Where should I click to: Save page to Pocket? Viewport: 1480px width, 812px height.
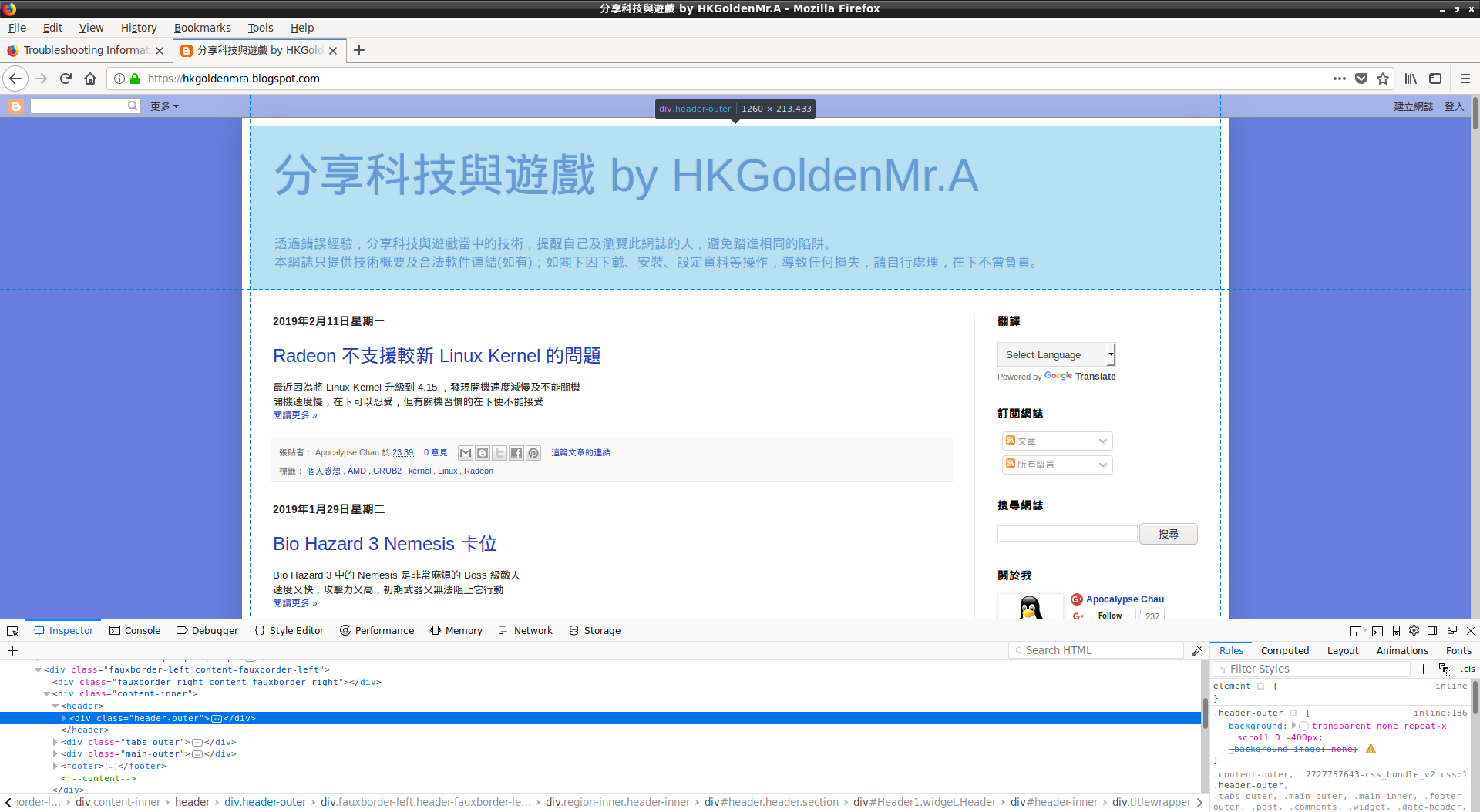pos(1361,79)
